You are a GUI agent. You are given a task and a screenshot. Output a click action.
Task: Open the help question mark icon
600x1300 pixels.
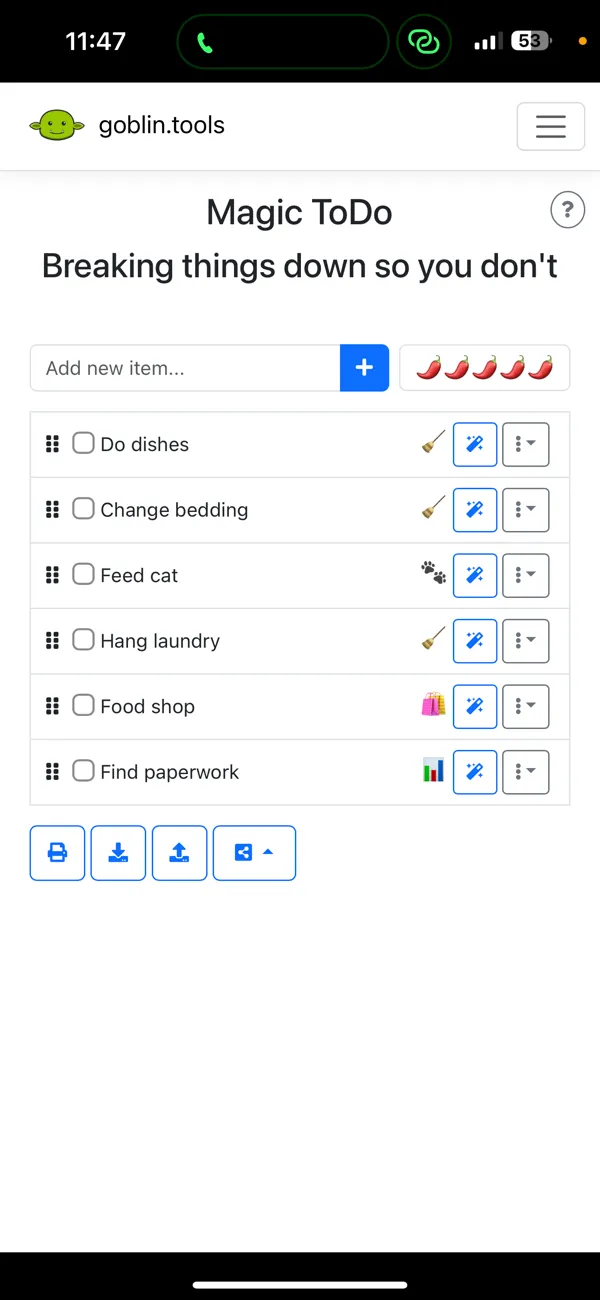[x=568, y=211]
